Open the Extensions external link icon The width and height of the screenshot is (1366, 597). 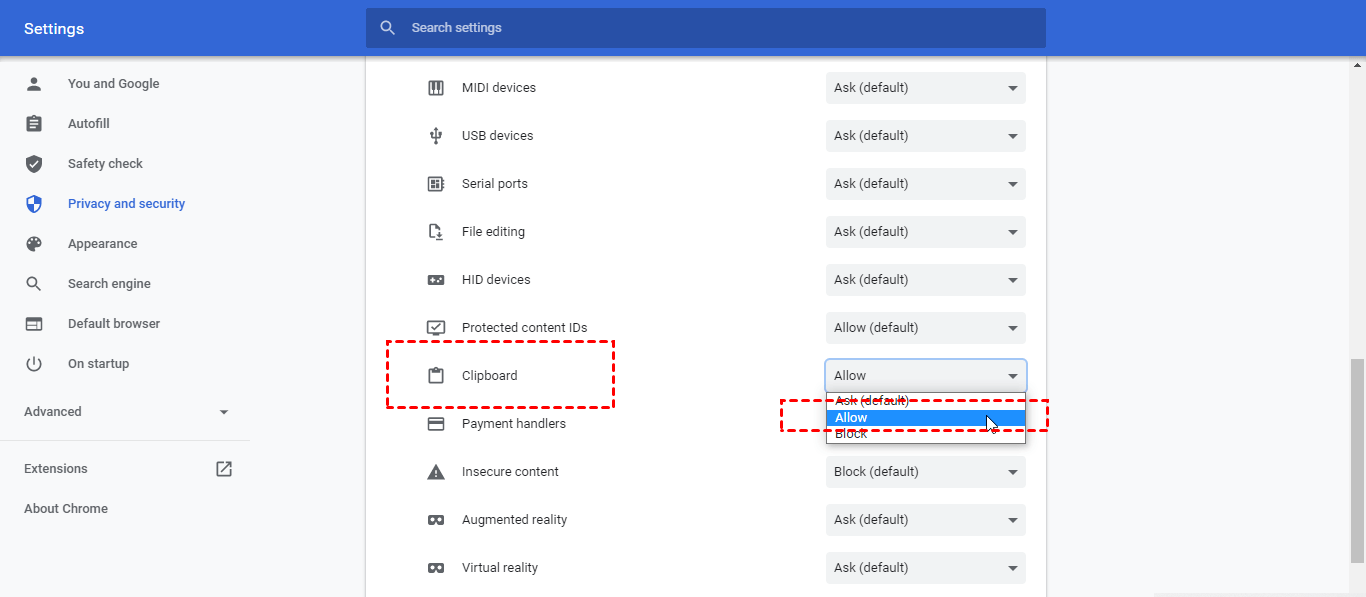[224, 469]
